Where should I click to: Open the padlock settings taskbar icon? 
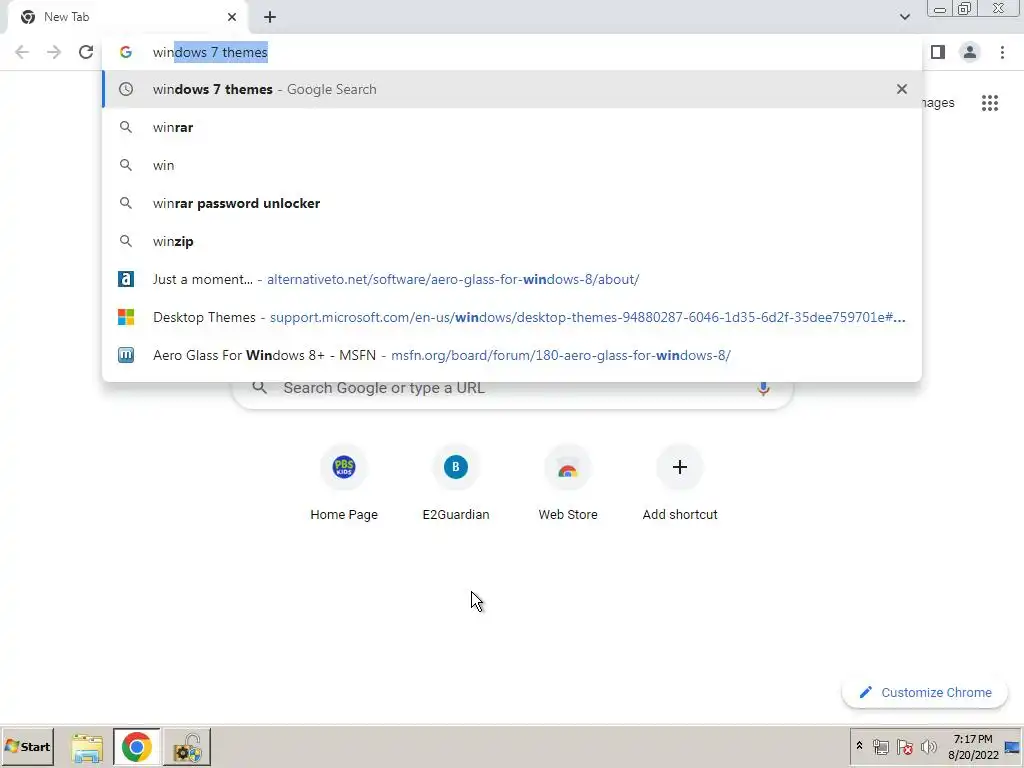[x=187, y=747]
